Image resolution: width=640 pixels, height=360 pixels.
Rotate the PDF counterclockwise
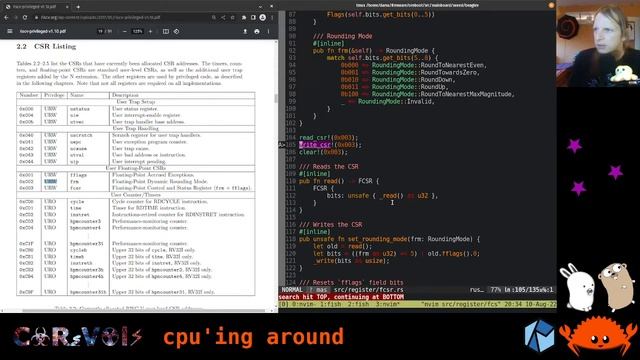176,31
